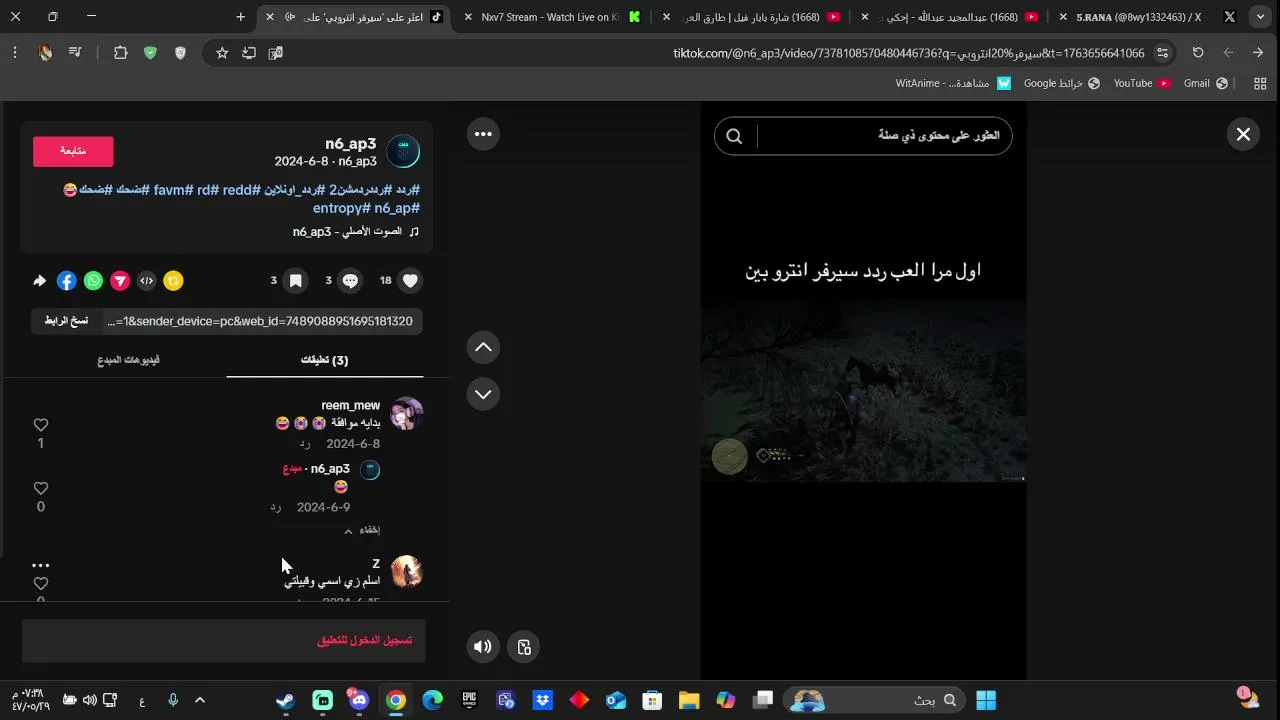Open the n6_ap3 username link

[350, 144]
